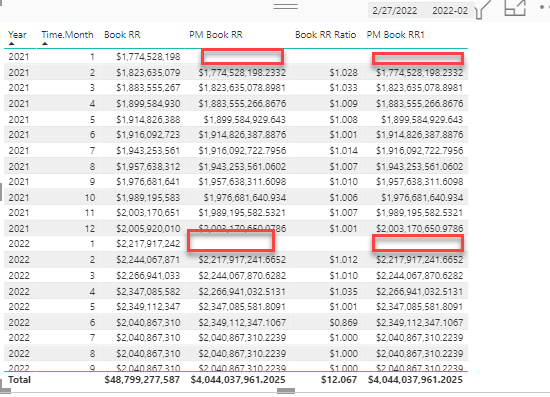Click ratio cell $0.869
This screenshot has width=550, height=397.
click(x=343, y=322)
